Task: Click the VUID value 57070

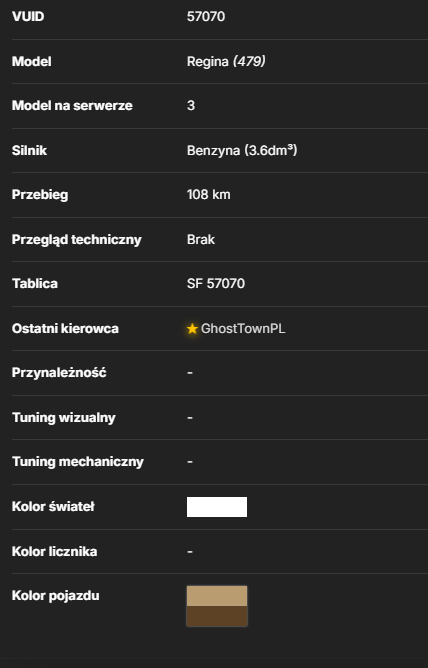Action: pos(206,17)
